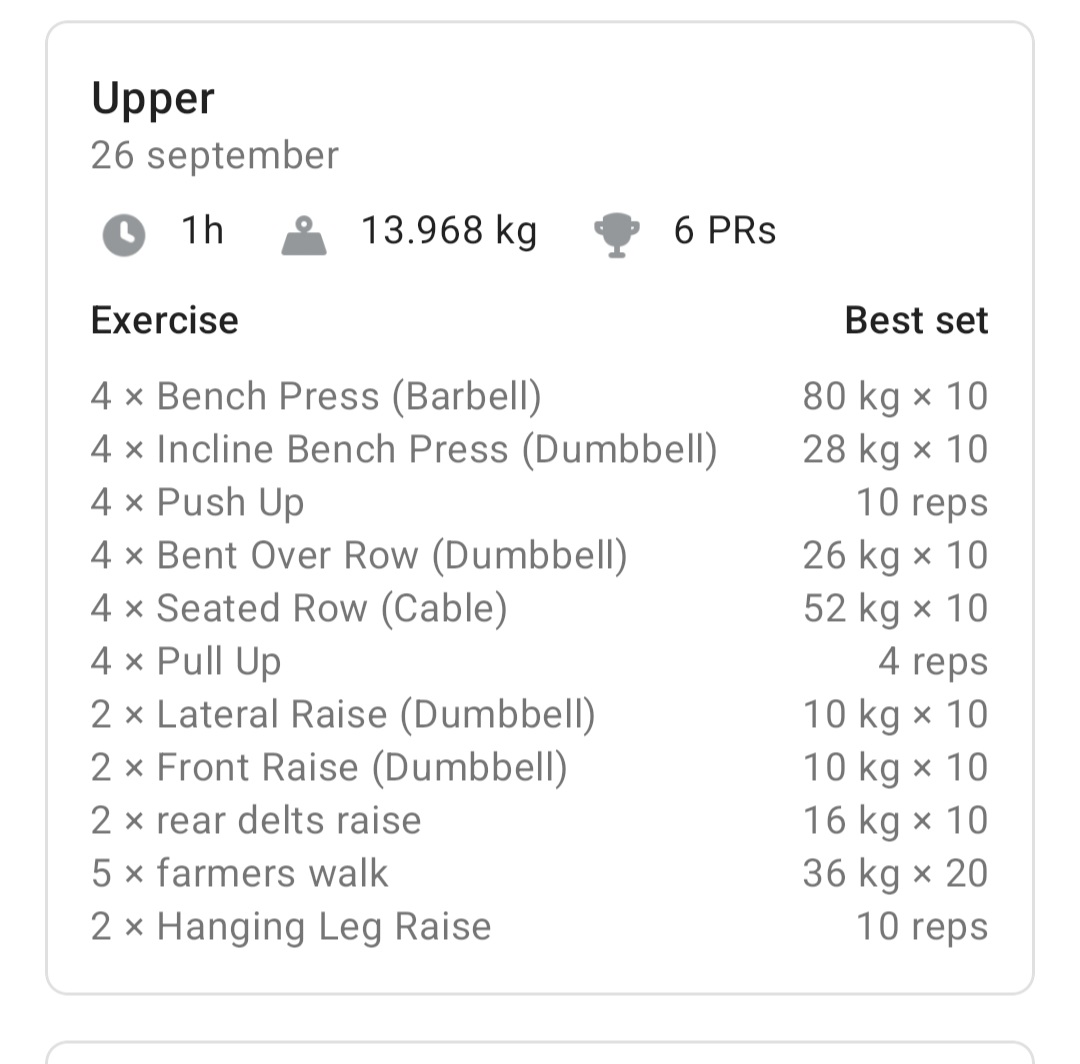The height and width of the screenshot is (1064, 1080).
Task: Tap the Push Up exercise row
Action: pos(198,503)
